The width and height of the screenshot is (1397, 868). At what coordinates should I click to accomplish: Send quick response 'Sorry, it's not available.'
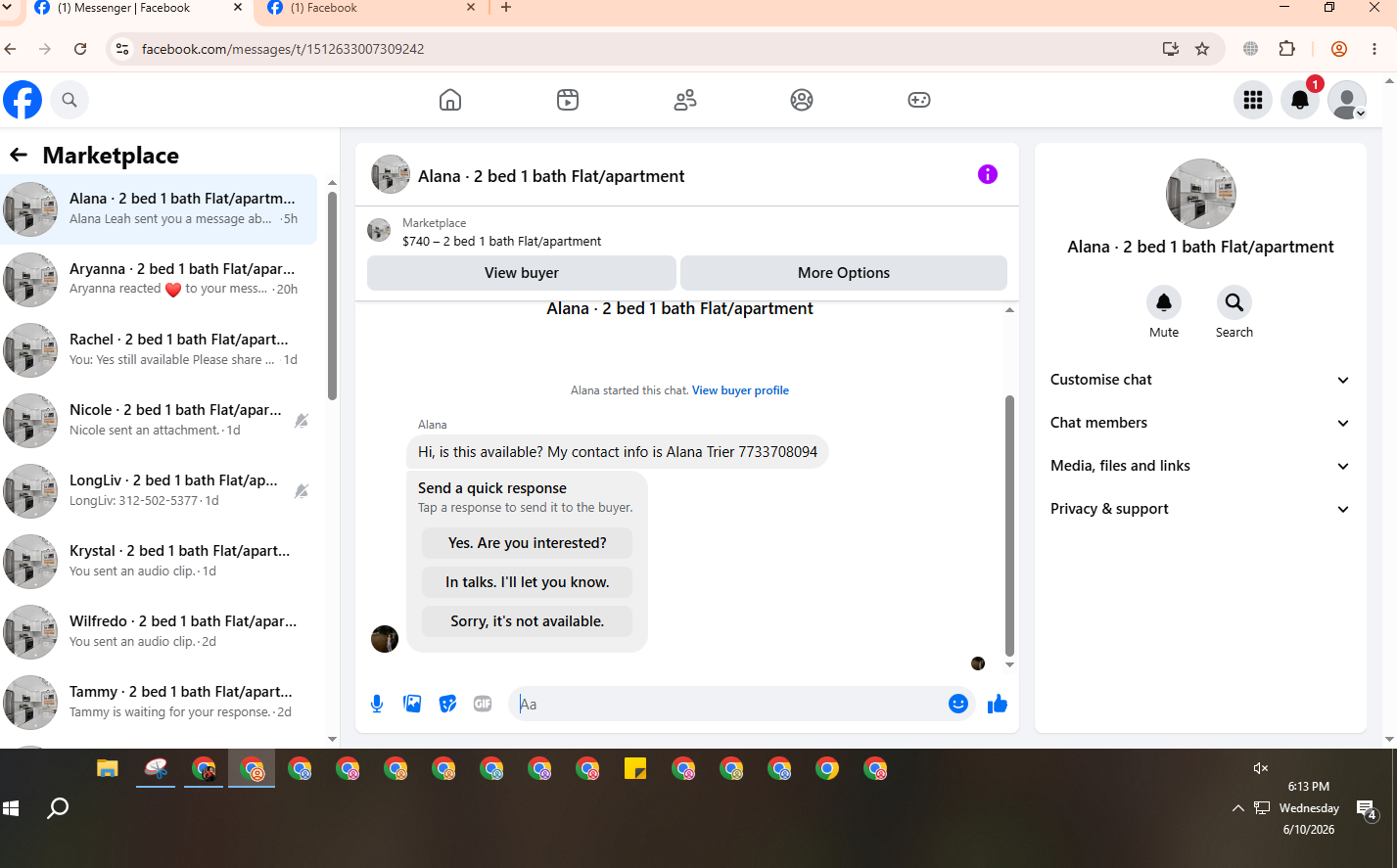(x=528, y=621)
